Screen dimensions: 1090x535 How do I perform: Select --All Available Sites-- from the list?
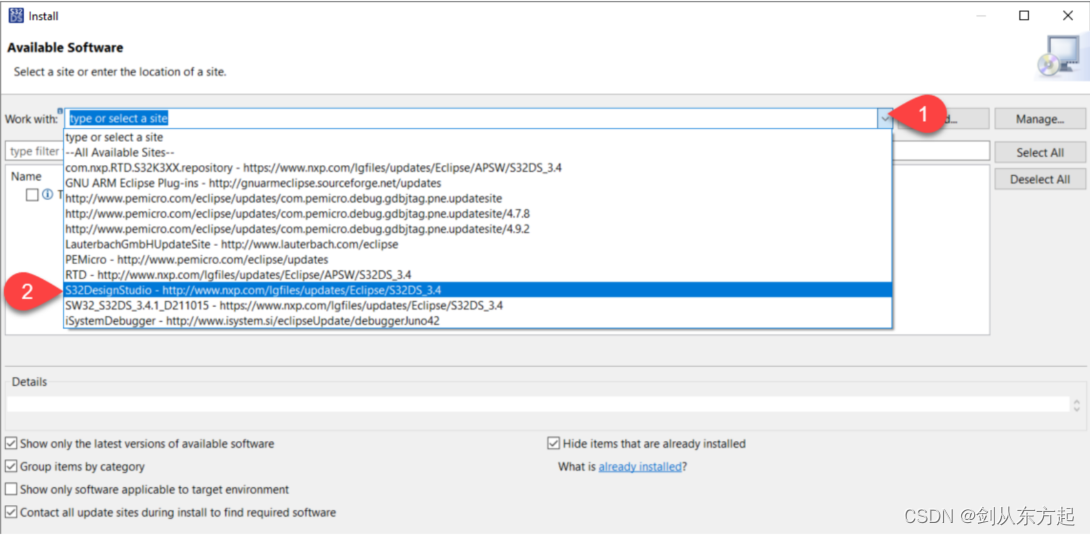click(x=477, y=153)
